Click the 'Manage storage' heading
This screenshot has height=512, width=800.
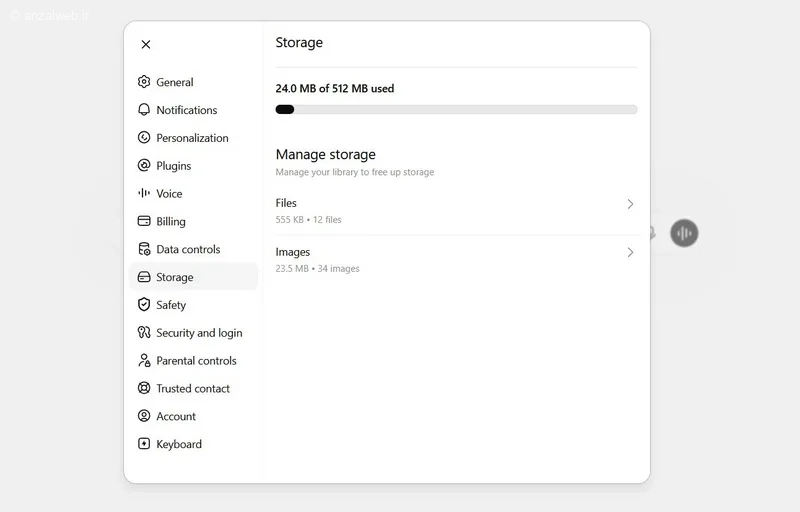tap(326, 154)
